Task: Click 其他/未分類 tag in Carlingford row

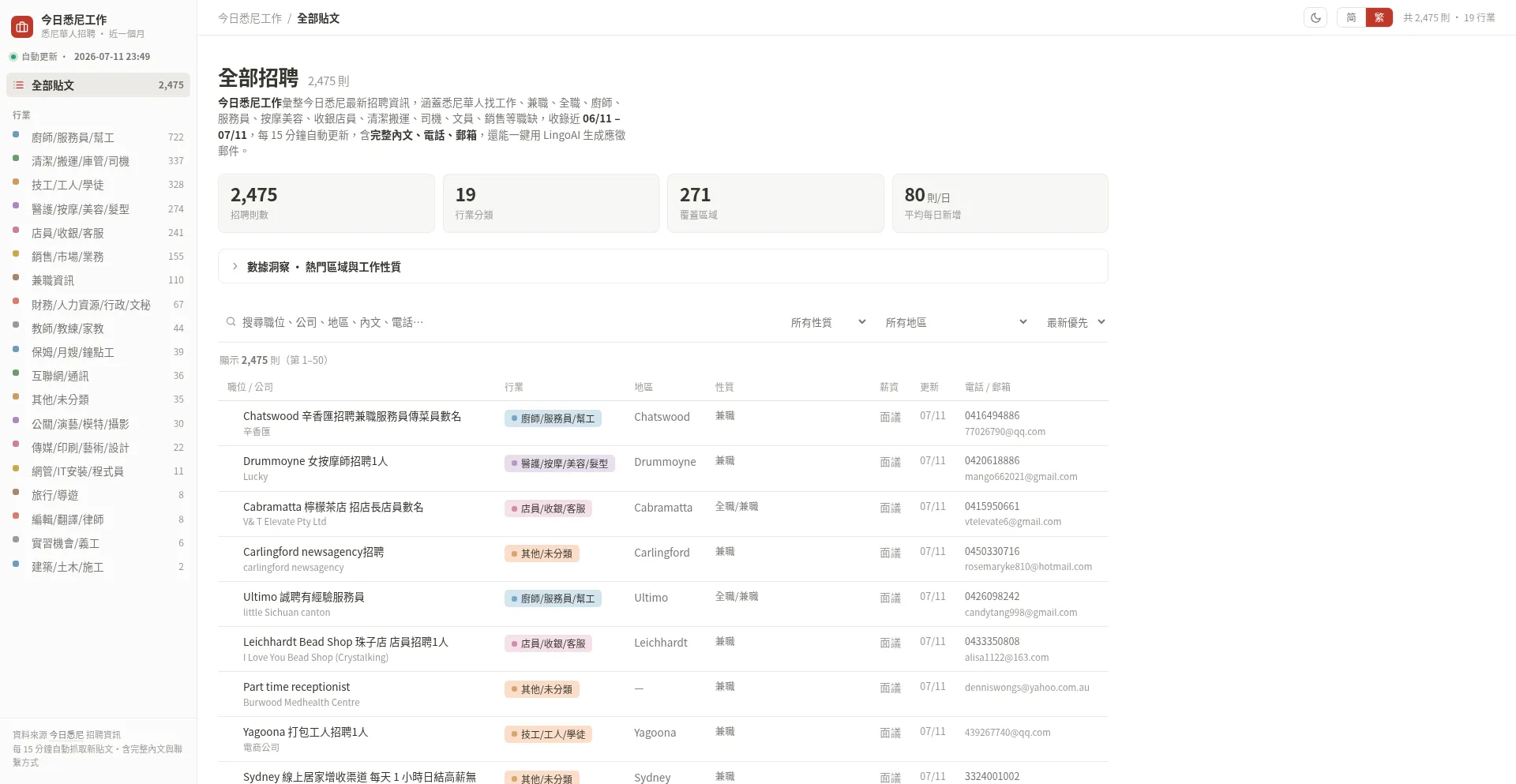Action: pyautogui.click(x=542, y=553)
